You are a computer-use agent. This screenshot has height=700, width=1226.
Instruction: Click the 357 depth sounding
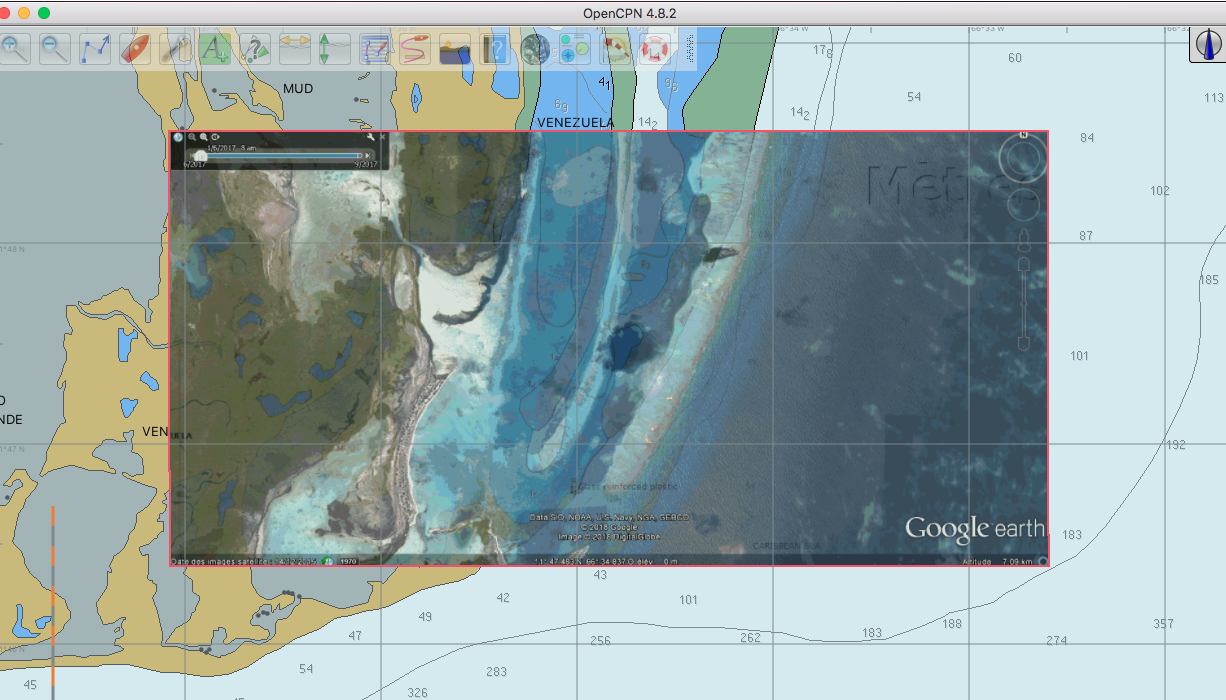coord(1163,623)
